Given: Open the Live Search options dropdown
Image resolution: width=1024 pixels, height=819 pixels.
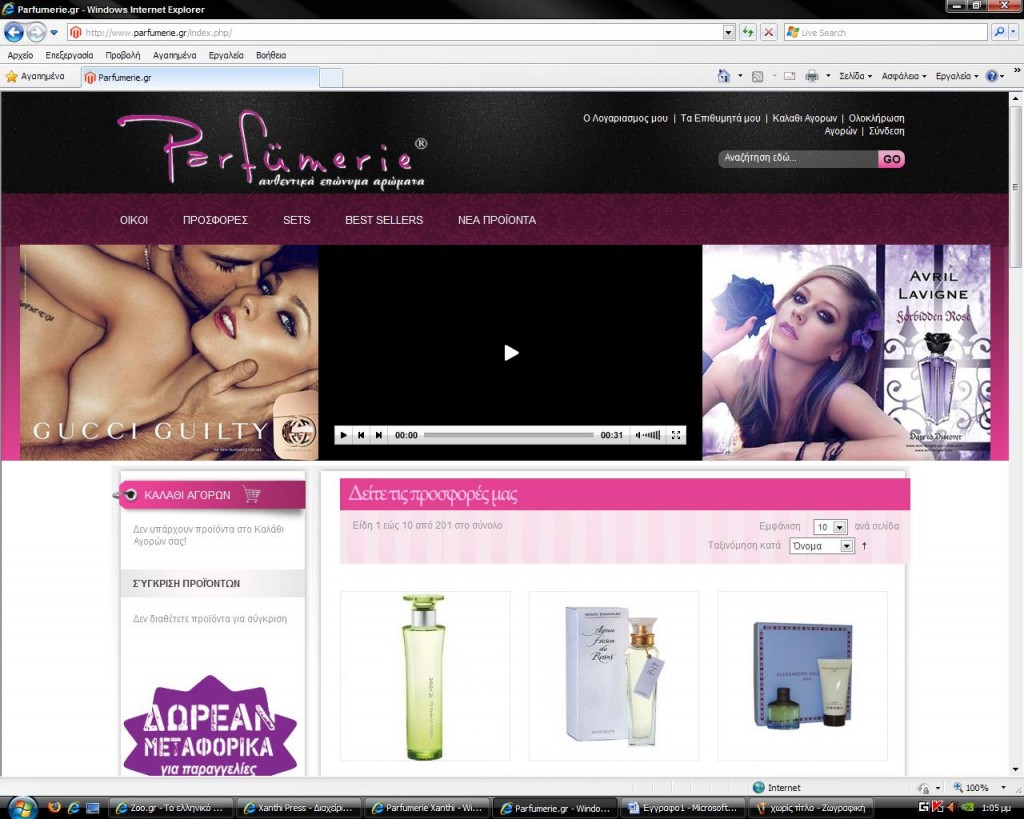Looking at the screenshot, I should pos(1014,32).
